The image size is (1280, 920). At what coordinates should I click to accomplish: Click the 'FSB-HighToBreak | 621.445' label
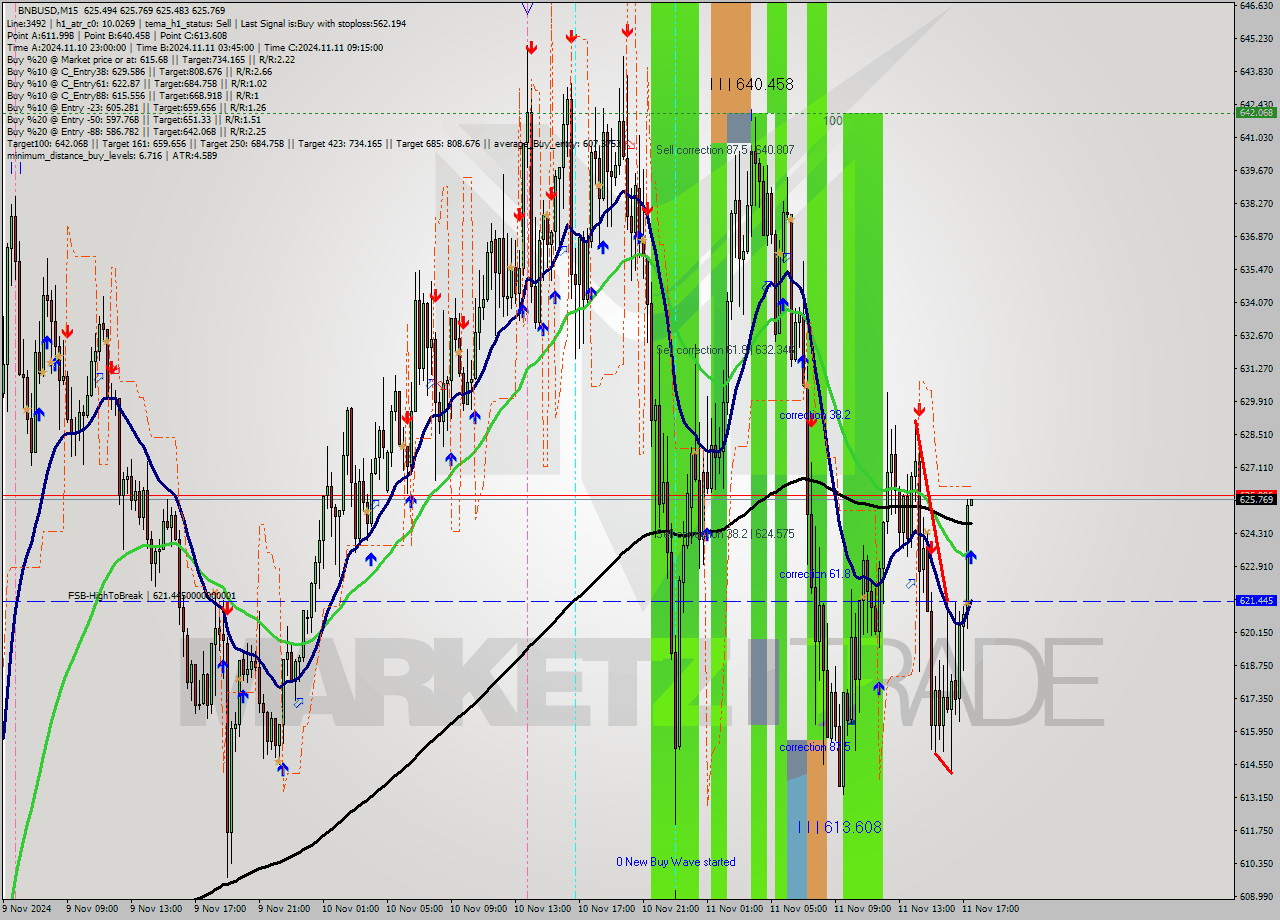pyautogui.click(x=152, y=596)
